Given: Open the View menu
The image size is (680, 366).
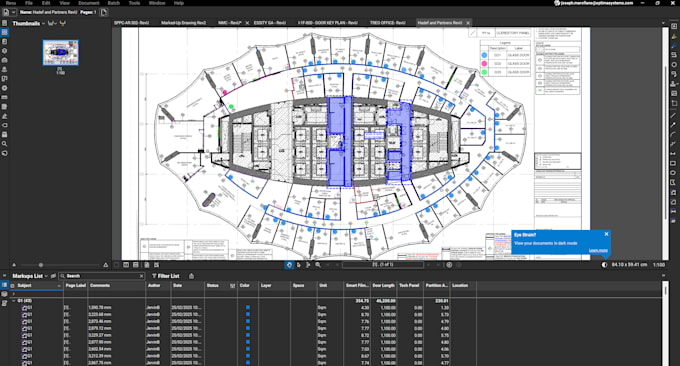Looking at the screenshot, I should click(65, 3).
